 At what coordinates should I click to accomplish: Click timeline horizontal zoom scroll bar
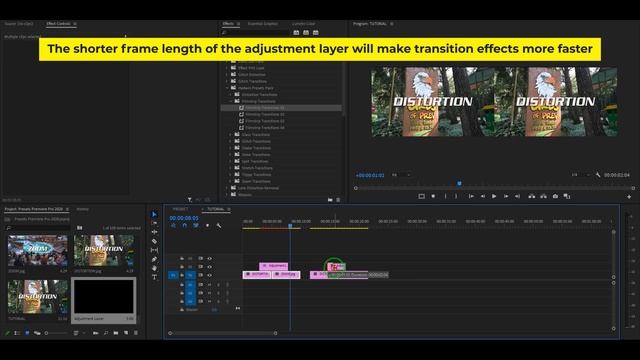coord(223,333)
